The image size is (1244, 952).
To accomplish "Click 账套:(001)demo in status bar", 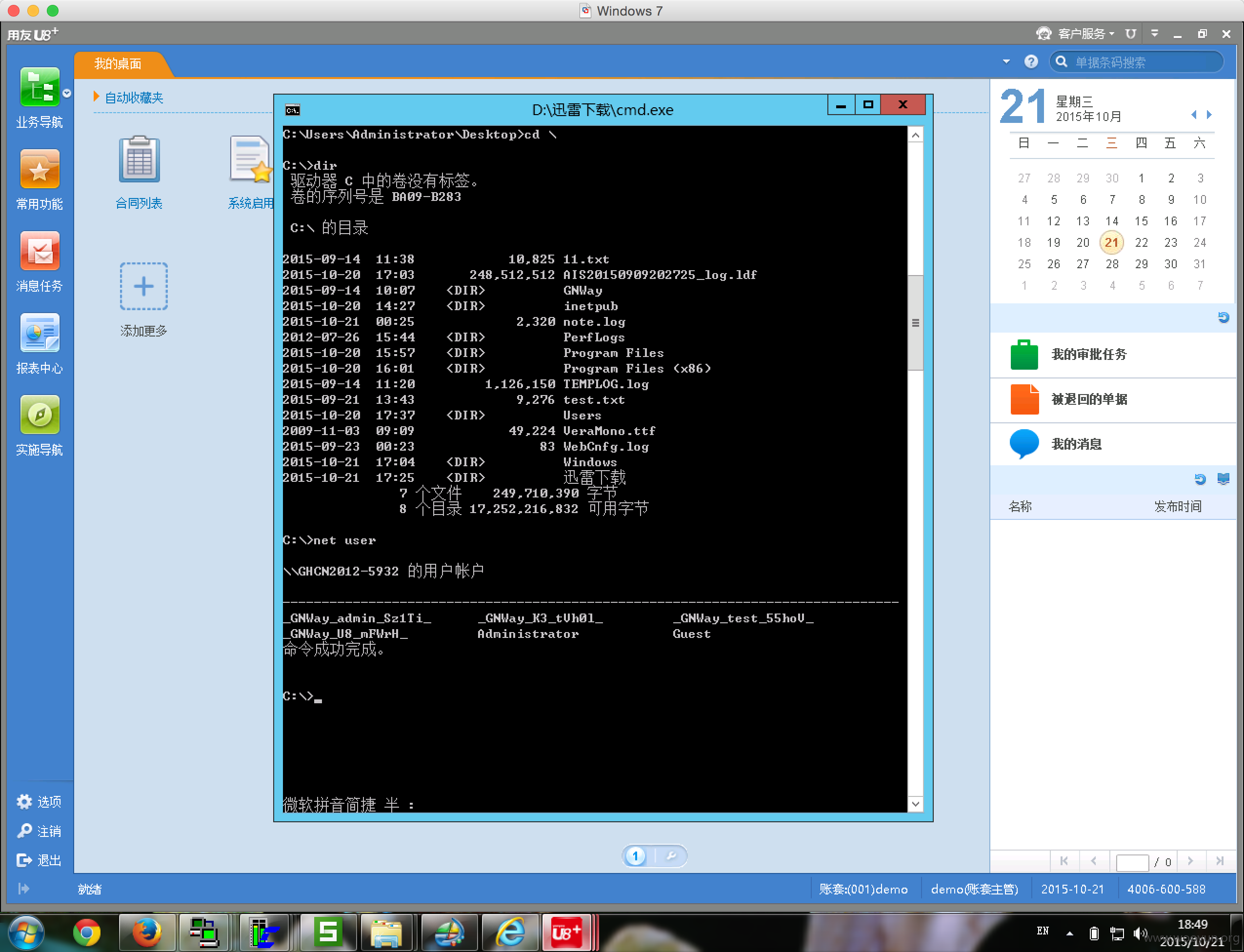I will [x=863, y=889].
